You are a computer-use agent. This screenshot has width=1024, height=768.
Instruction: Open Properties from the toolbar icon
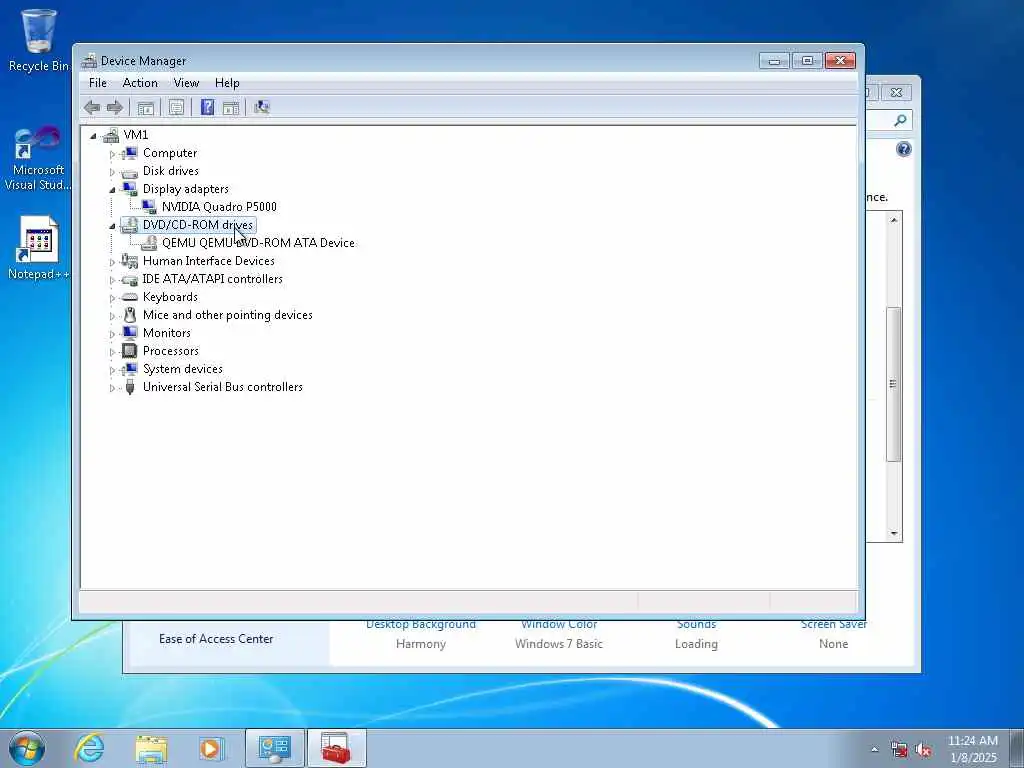176,108
